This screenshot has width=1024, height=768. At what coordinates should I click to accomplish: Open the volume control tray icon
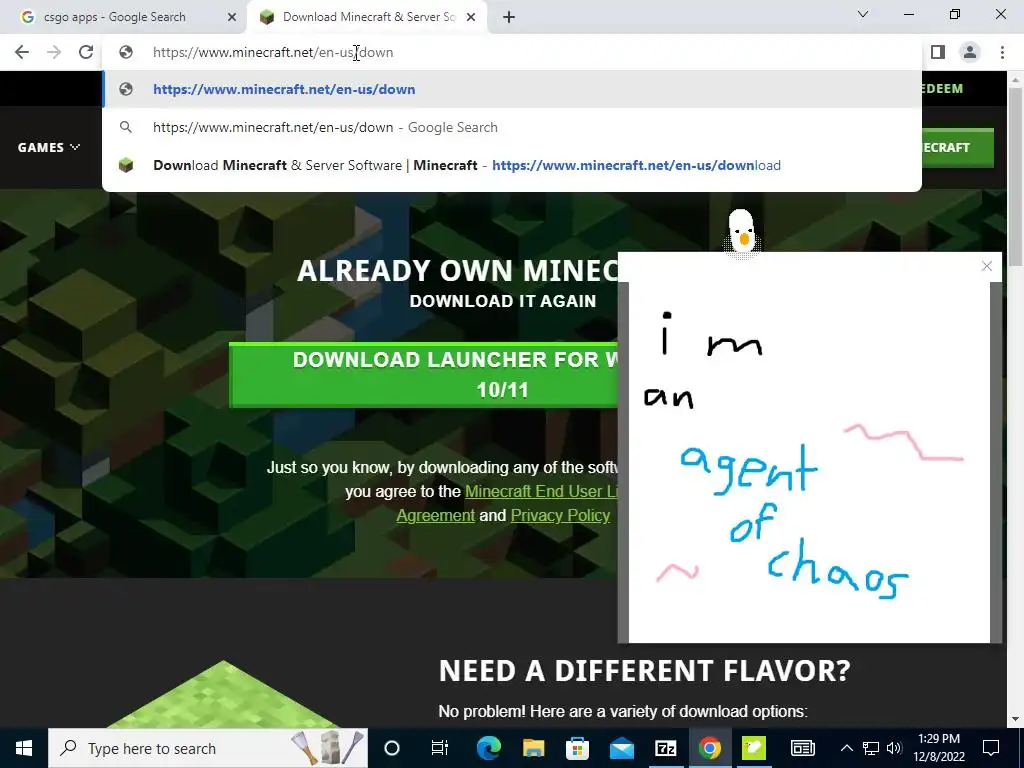(895, 748)
